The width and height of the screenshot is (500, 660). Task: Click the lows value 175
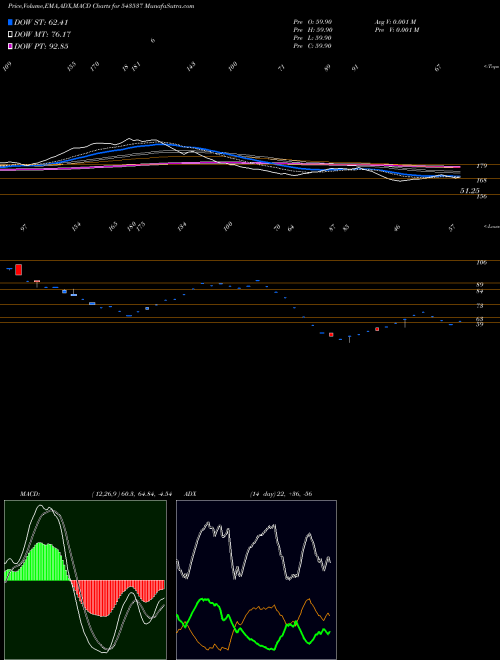141,226
